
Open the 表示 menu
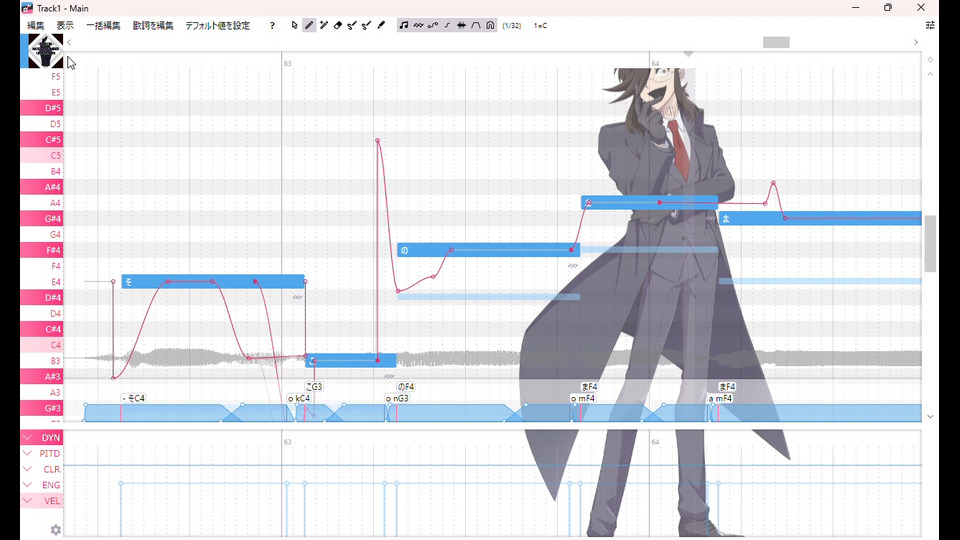click(65, 26)
